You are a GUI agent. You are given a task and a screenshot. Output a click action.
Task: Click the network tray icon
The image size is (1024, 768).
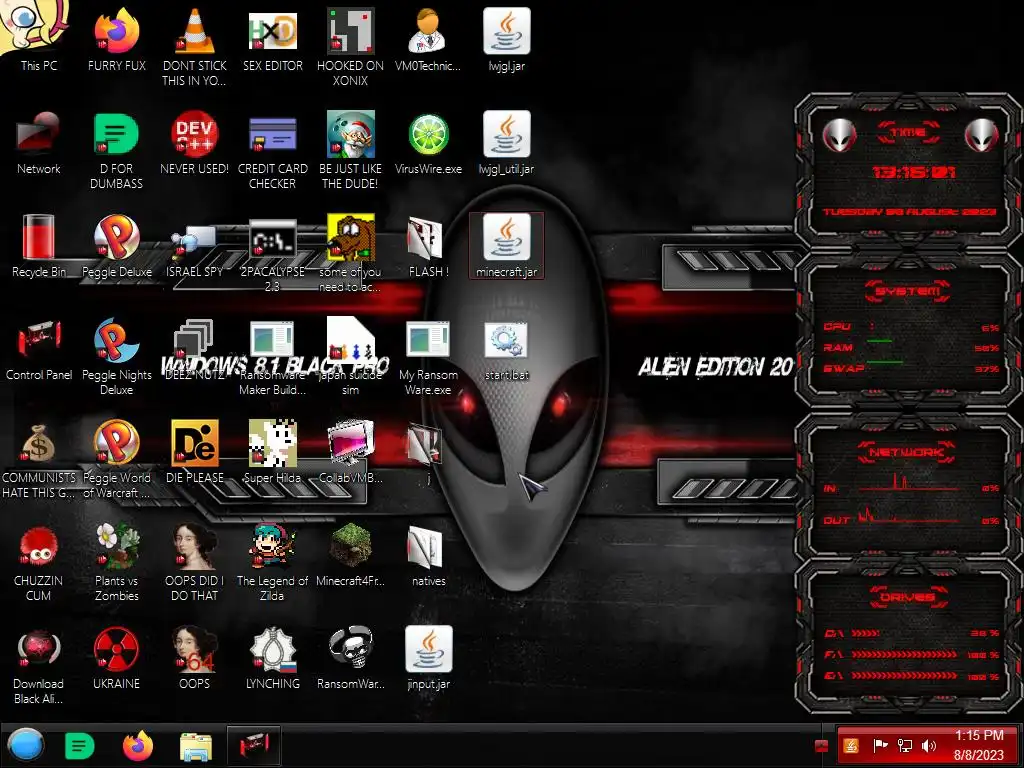point(904,746)
